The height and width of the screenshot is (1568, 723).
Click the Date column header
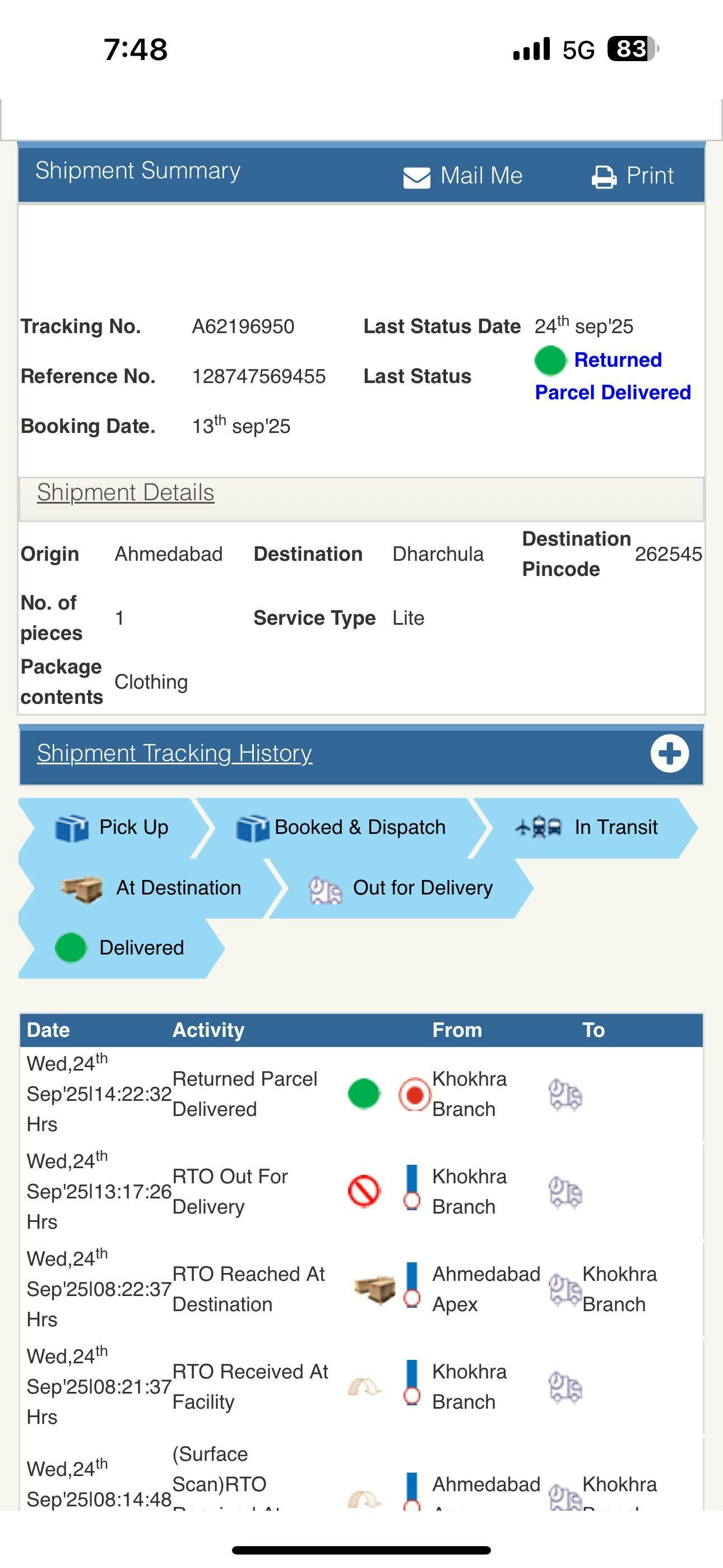coord(49,1030)
